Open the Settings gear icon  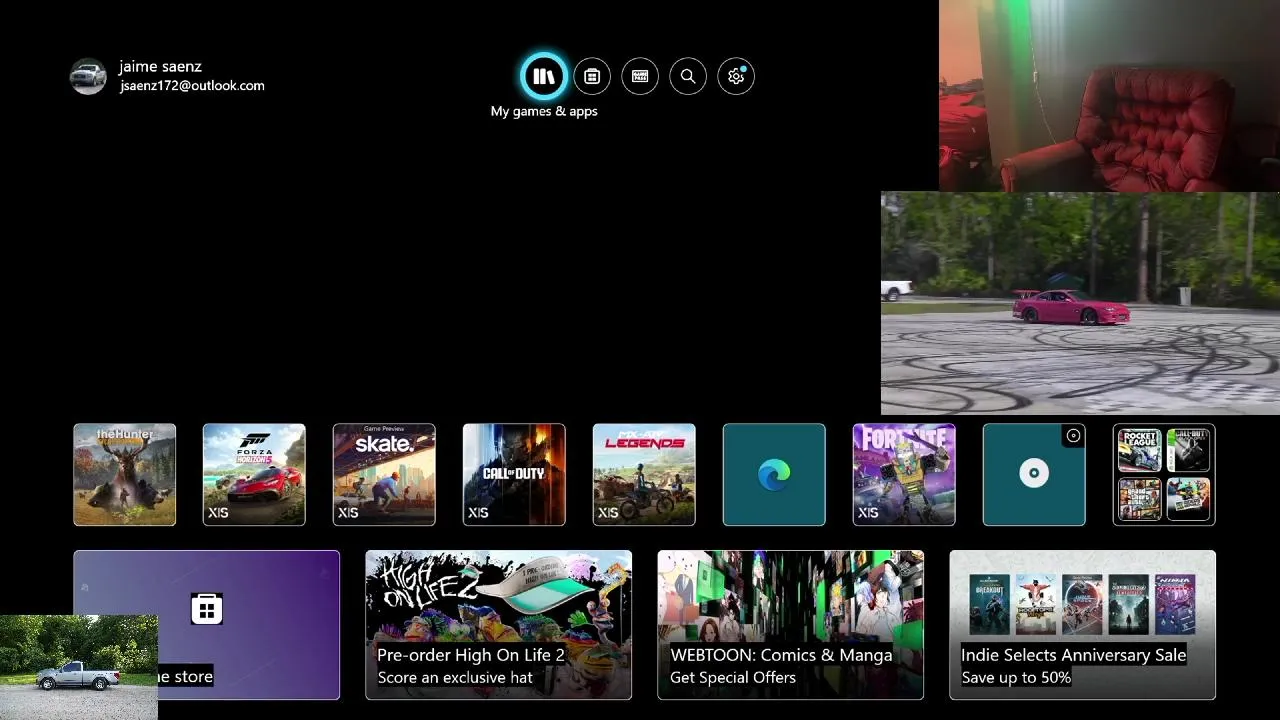click(736, 76)
